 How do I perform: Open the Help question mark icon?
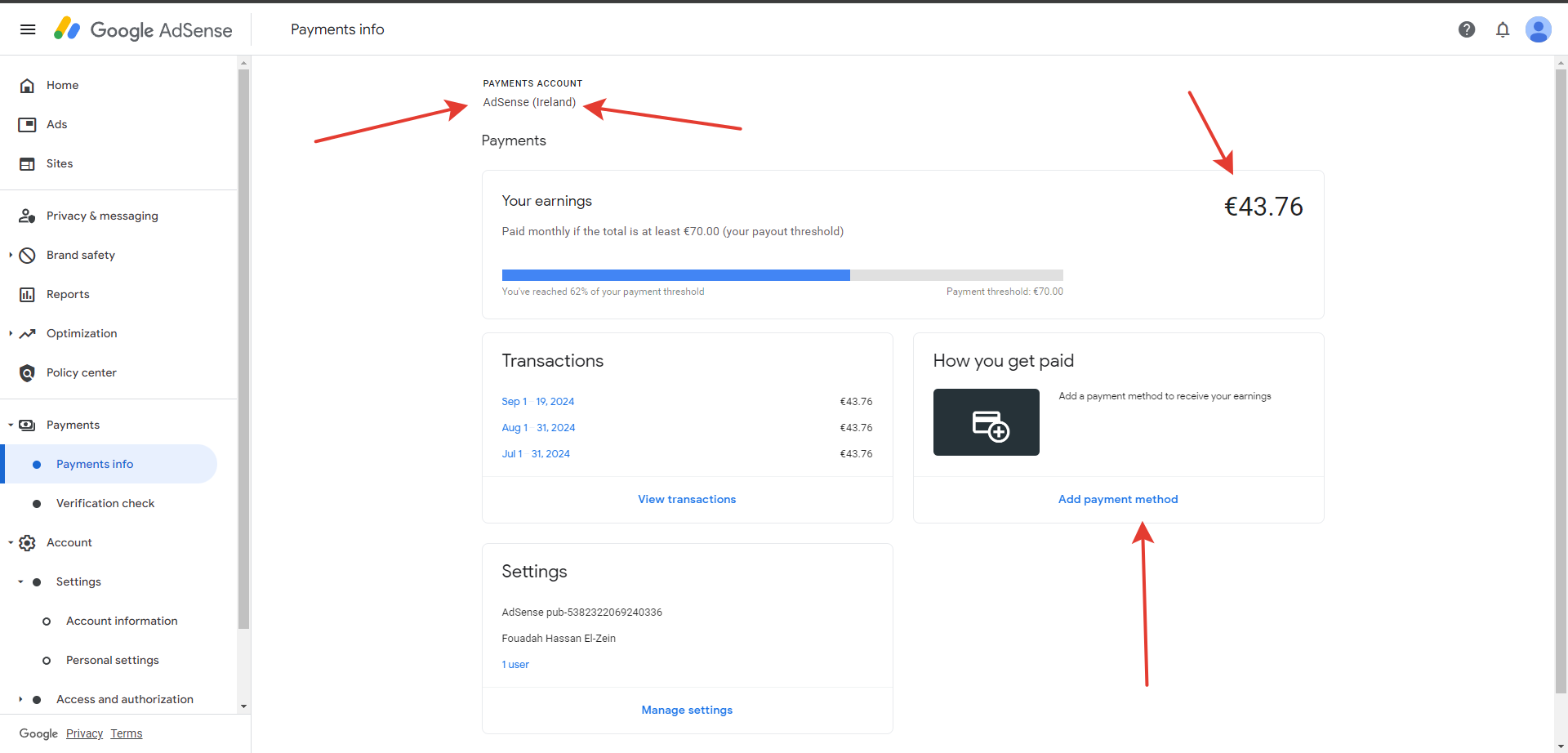pos(1467,29)
